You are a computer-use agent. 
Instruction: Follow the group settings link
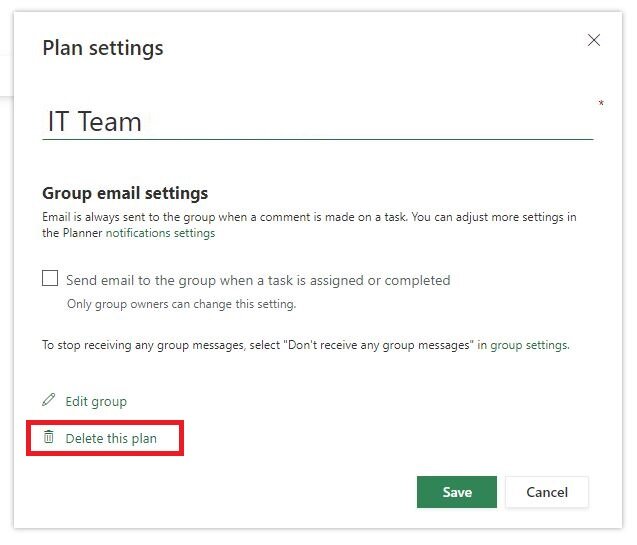(530, 345)
